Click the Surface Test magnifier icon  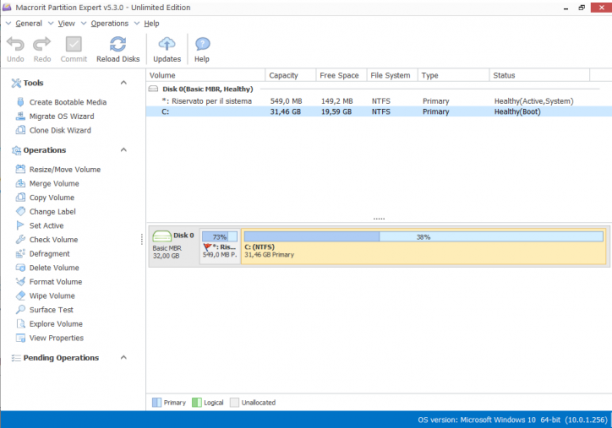(x=20, y=309)
